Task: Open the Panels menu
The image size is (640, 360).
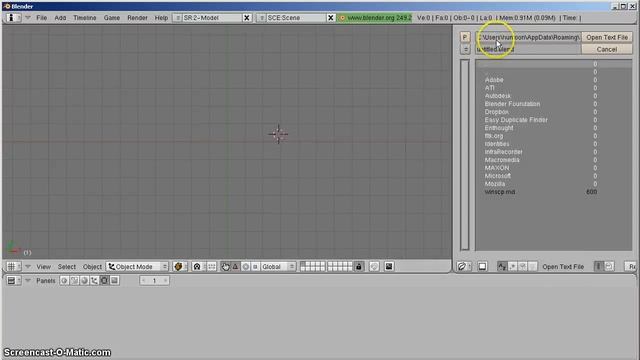Action: [45, 280]
